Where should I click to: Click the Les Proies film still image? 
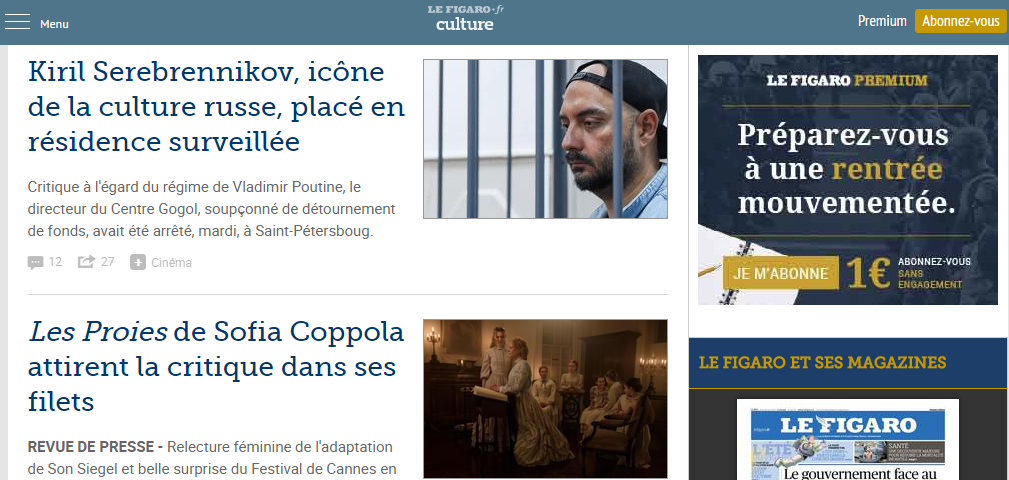pos(545,399)
